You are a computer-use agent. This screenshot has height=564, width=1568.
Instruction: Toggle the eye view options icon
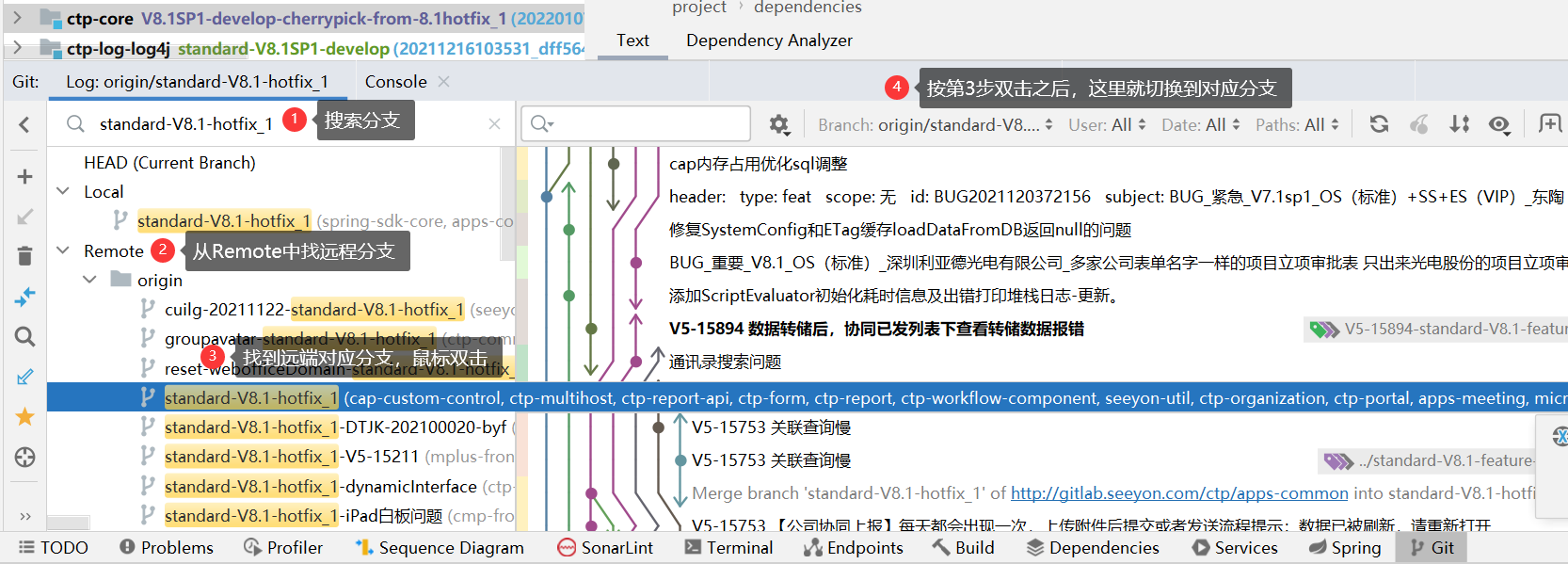click(x=1499, y=124)
